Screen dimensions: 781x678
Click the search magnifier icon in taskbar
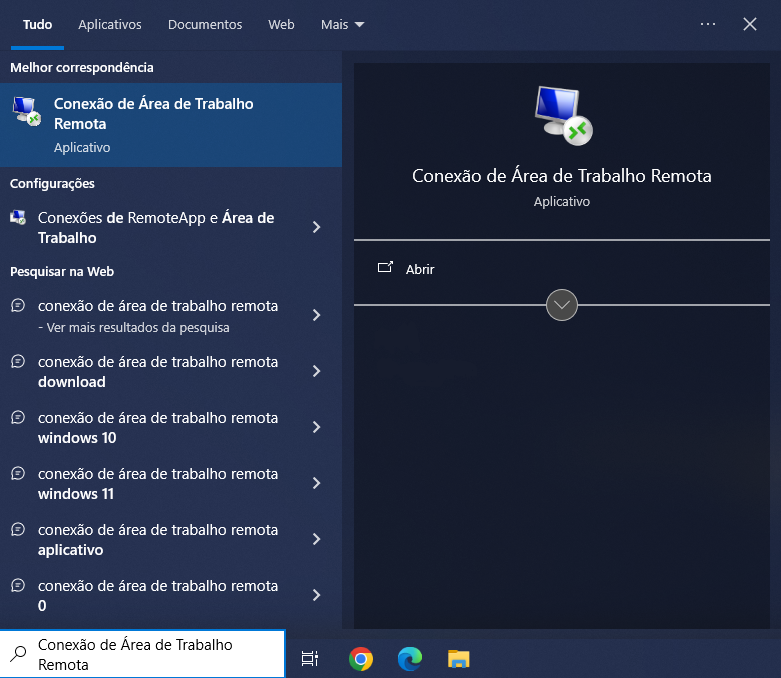[x=18, y=654]
